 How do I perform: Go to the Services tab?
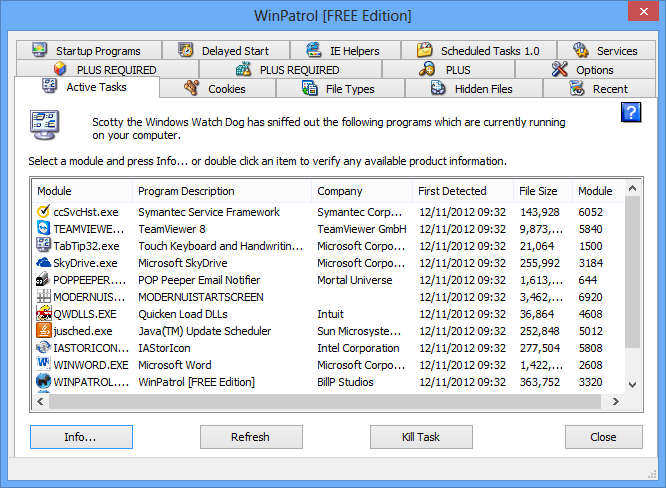point(606,51)
